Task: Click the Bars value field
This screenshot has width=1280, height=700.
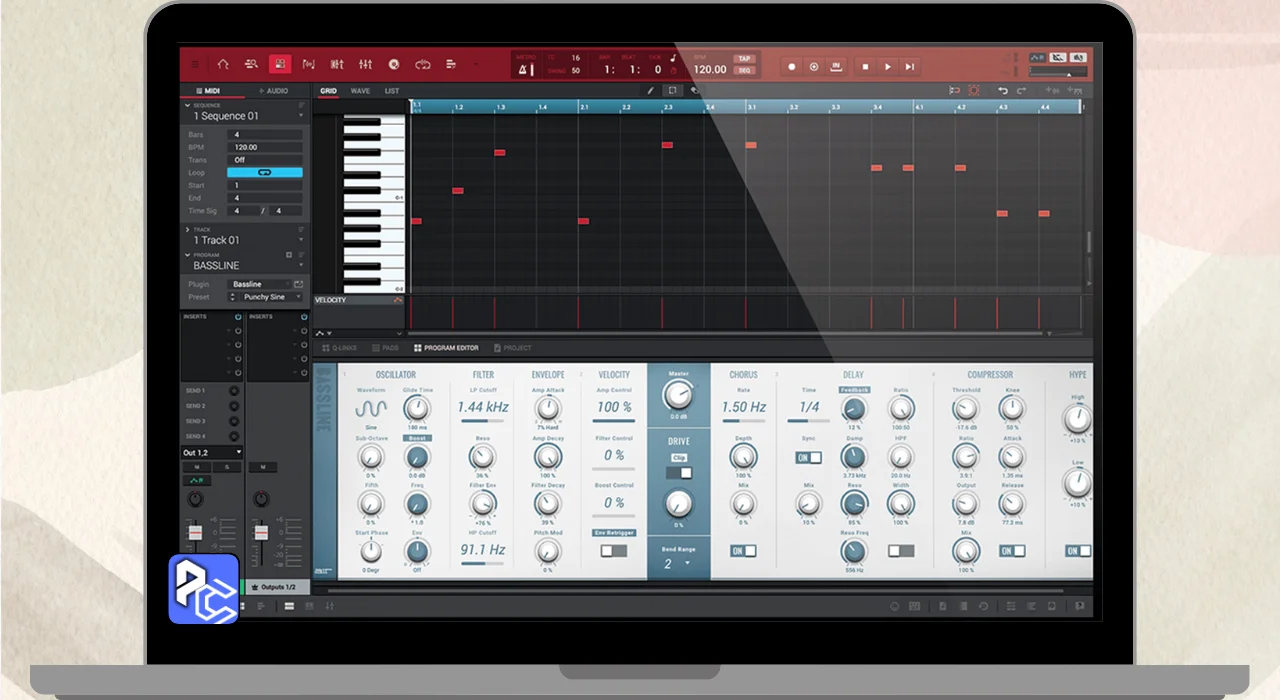Action: (265, 134)
